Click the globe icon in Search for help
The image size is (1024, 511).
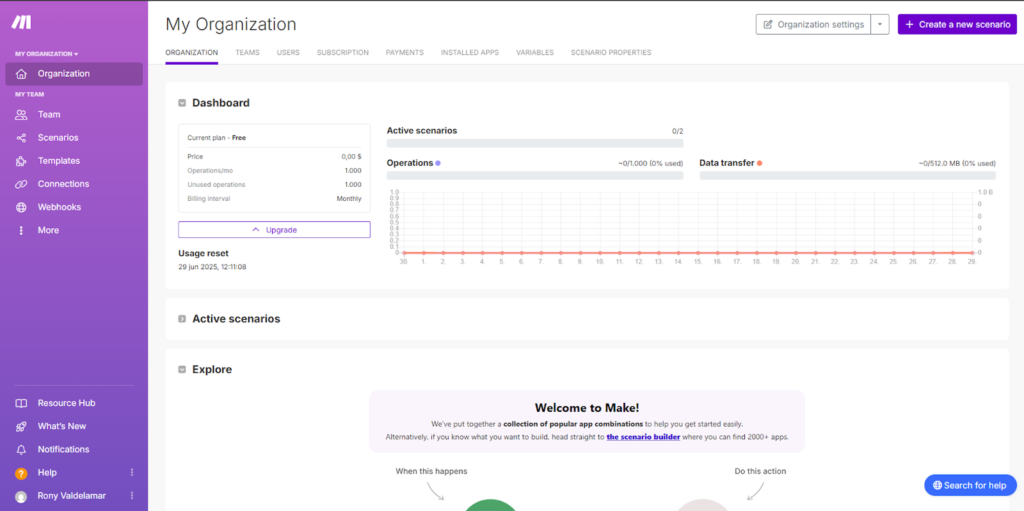click(937, 486)
